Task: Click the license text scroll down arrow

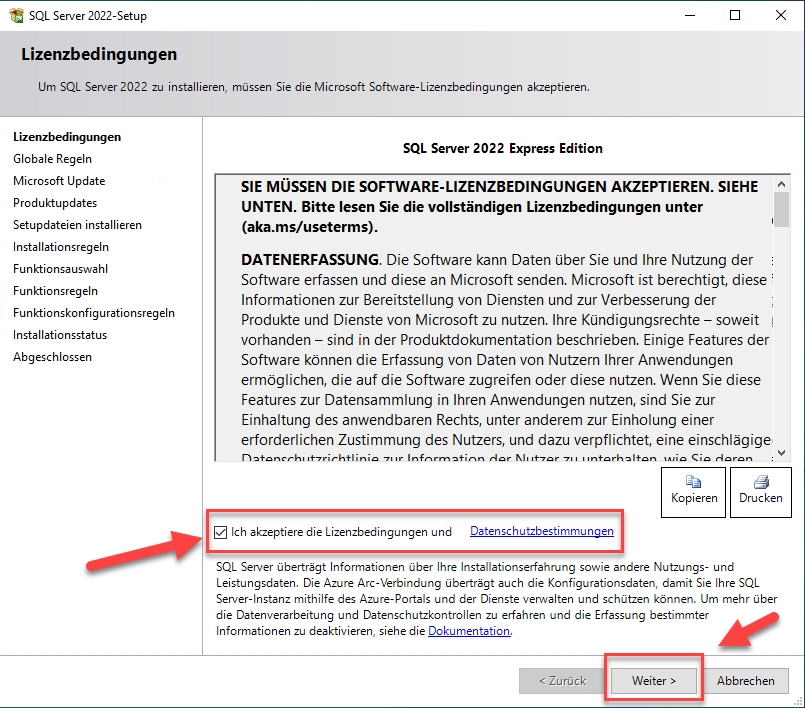Action: point(781,452)
